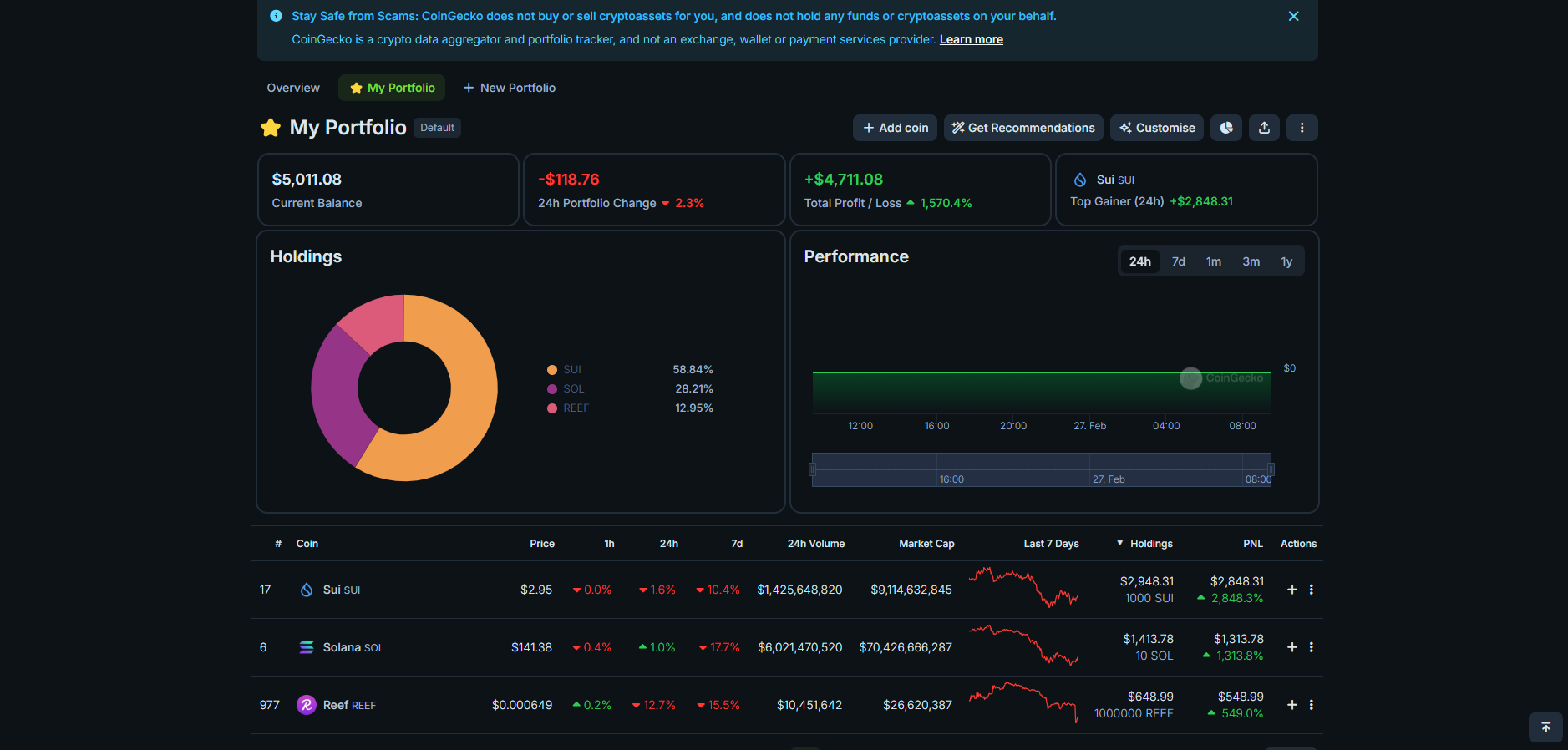
Task: Click the $5,011.08 current balance value
Action: (307, 180)
